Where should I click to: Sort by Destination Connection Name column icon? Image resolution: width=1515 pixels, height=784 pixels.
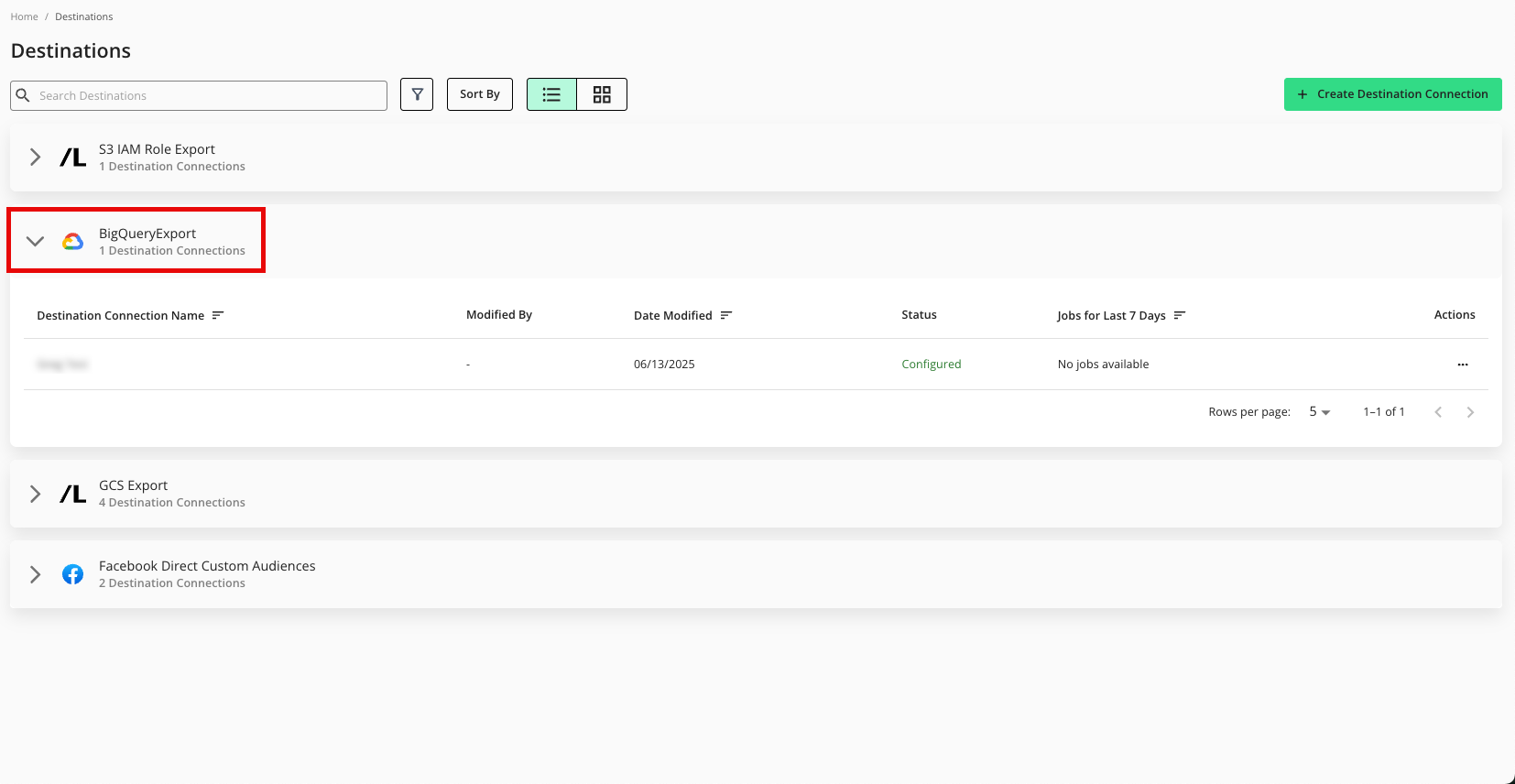coord(218,315)
